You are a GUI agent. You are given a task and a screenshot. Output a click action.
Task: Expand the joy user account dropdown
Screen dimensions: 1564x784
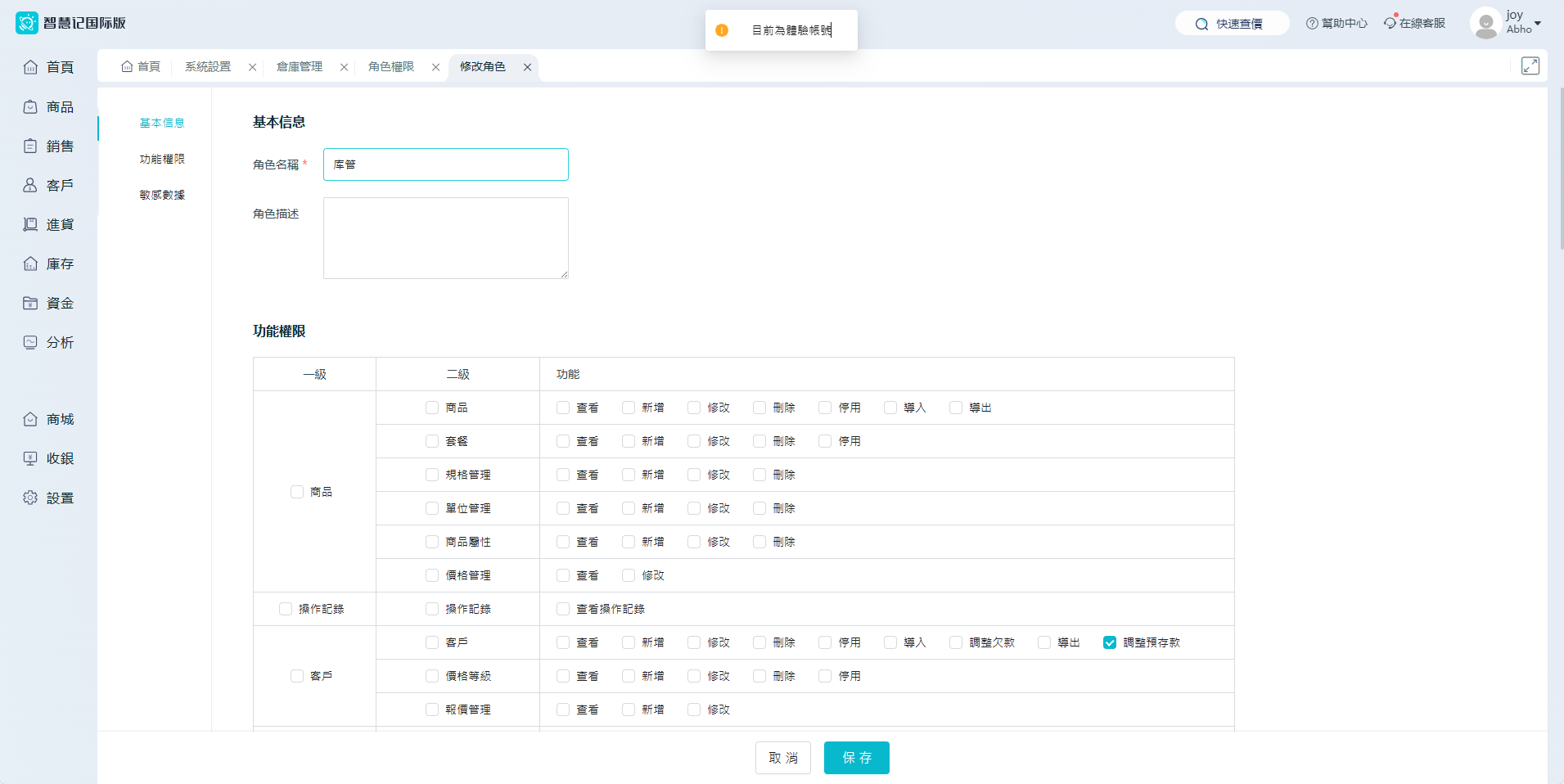point(1537,23)
